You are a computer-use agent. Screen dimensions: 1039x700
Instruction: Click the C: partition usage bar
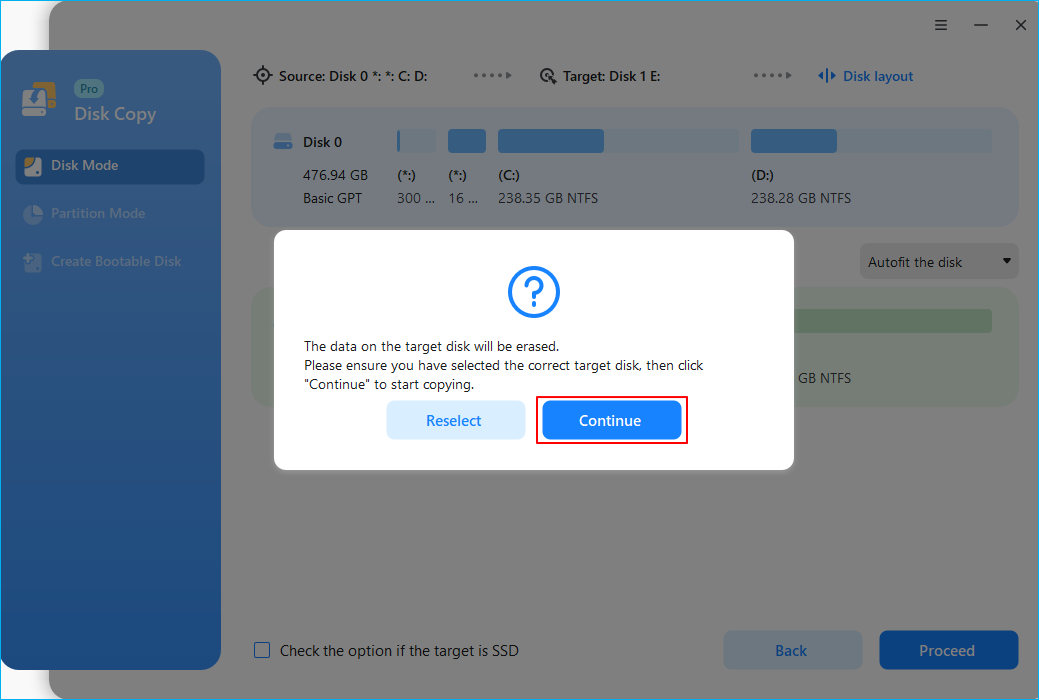(x=618, y=141)
